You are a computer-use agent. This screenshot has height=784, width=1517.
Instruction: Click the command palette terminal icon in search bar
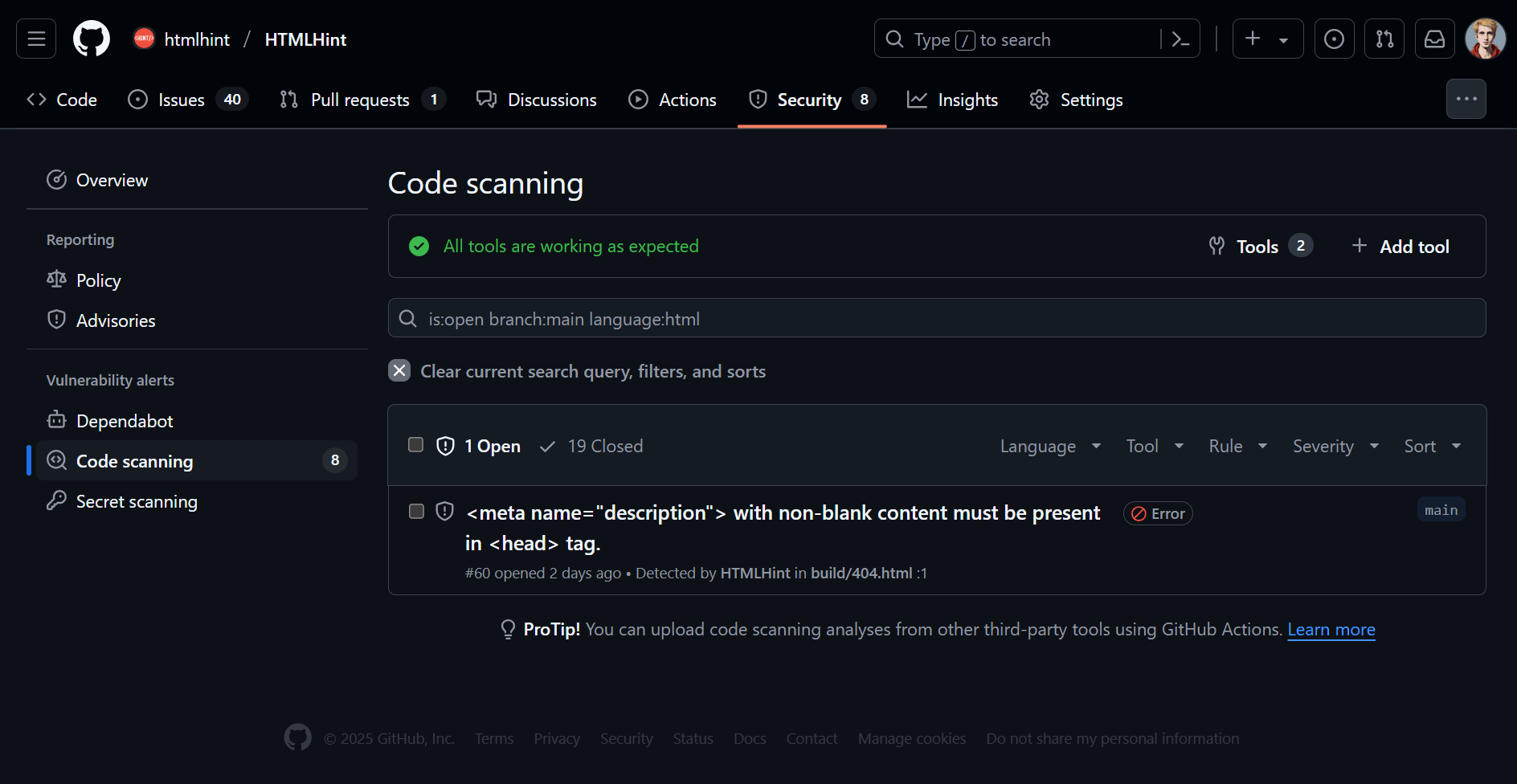1180,38
